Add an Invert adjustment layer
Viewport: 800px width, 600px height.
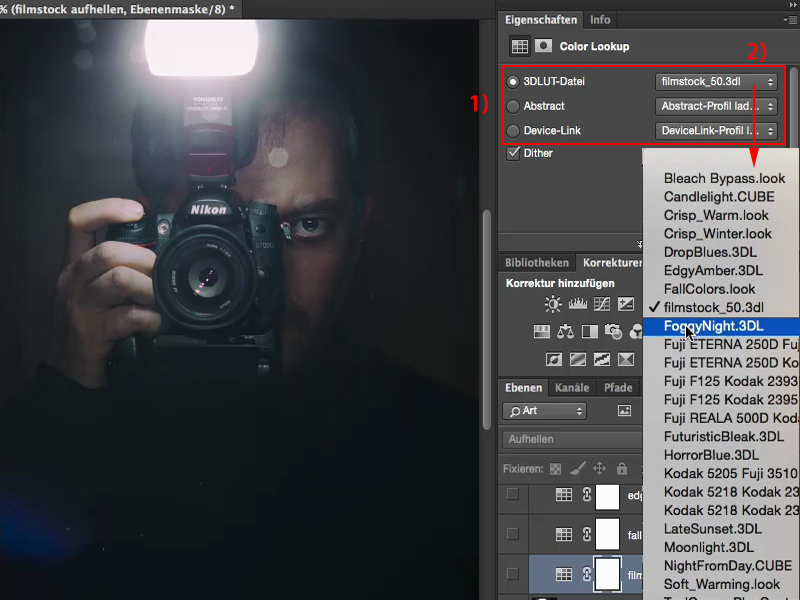tap(554, 360)
